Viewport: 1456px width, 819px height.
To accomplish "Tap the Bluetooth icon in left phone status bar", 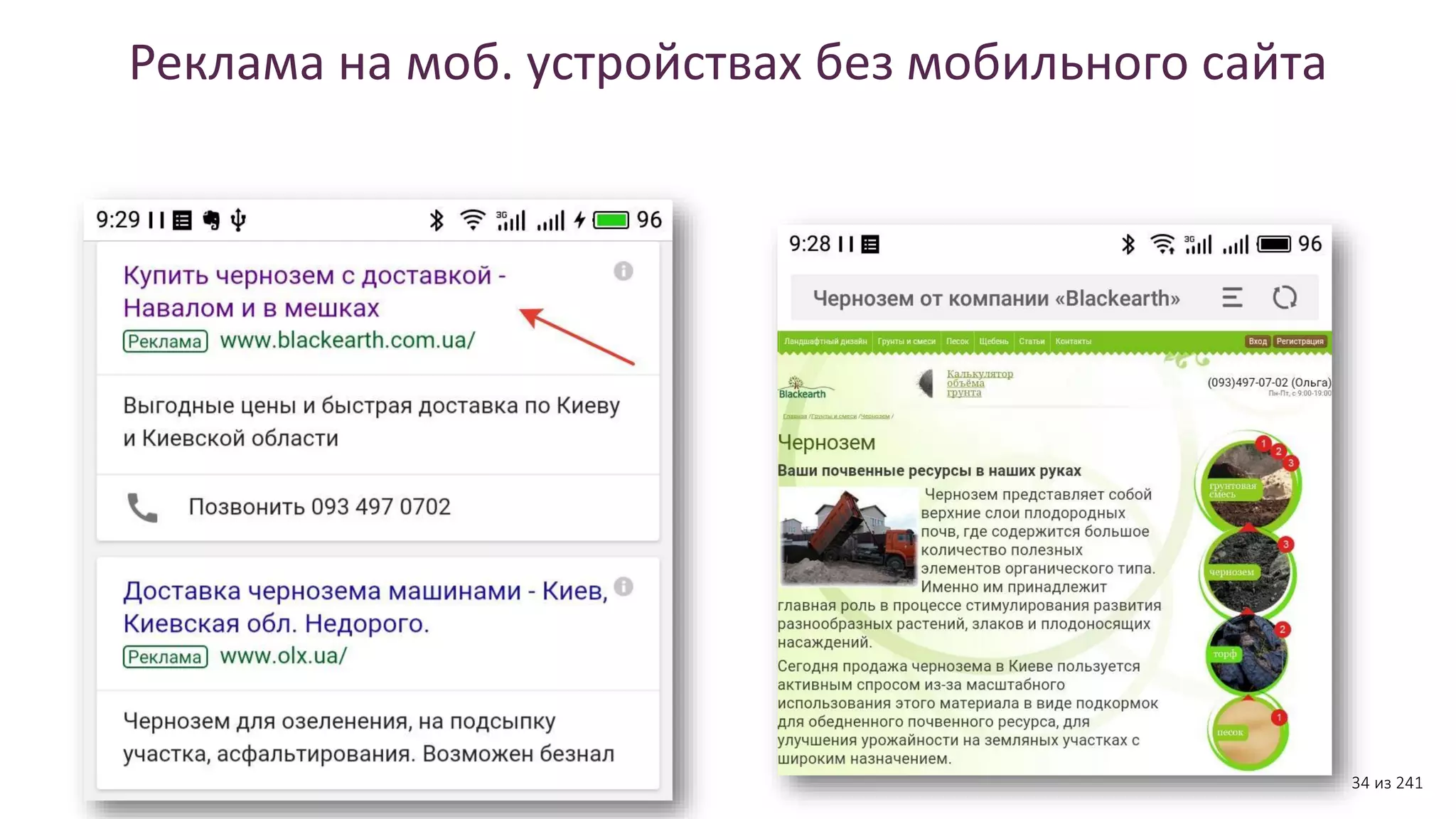I will point(437,220).
